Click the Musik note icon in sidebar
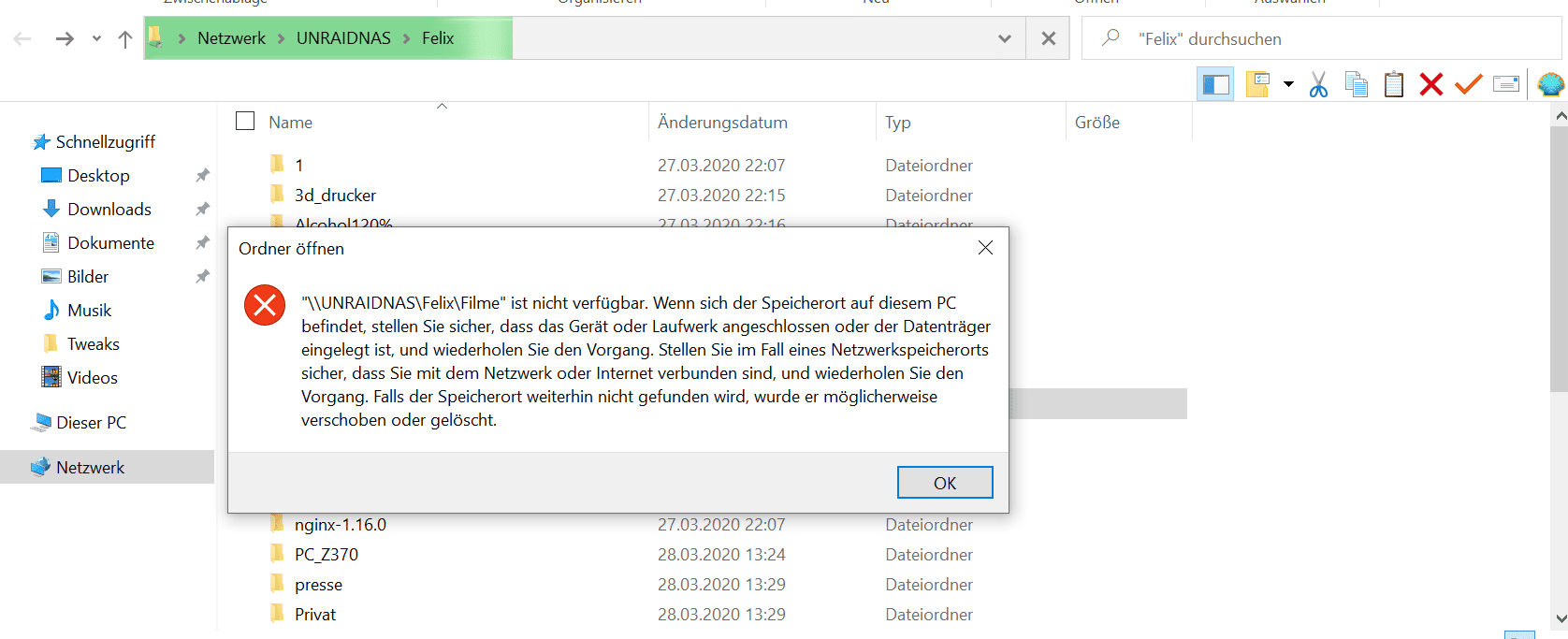This screenshot has height=639, width=1568. click(x=51, y=310)
